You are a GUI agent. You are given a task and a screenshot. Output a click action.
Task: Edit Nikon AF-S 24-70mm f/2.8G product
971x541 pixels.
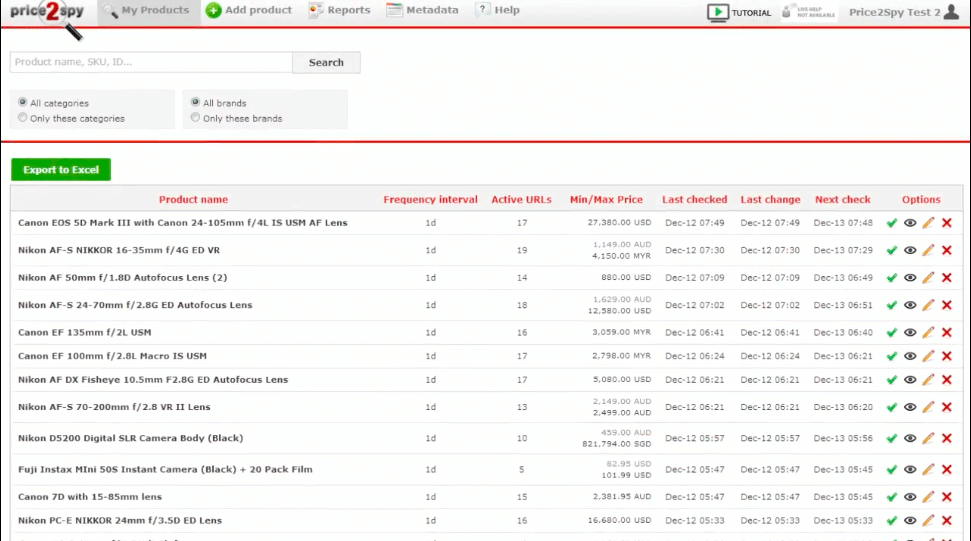pos(928,305)
